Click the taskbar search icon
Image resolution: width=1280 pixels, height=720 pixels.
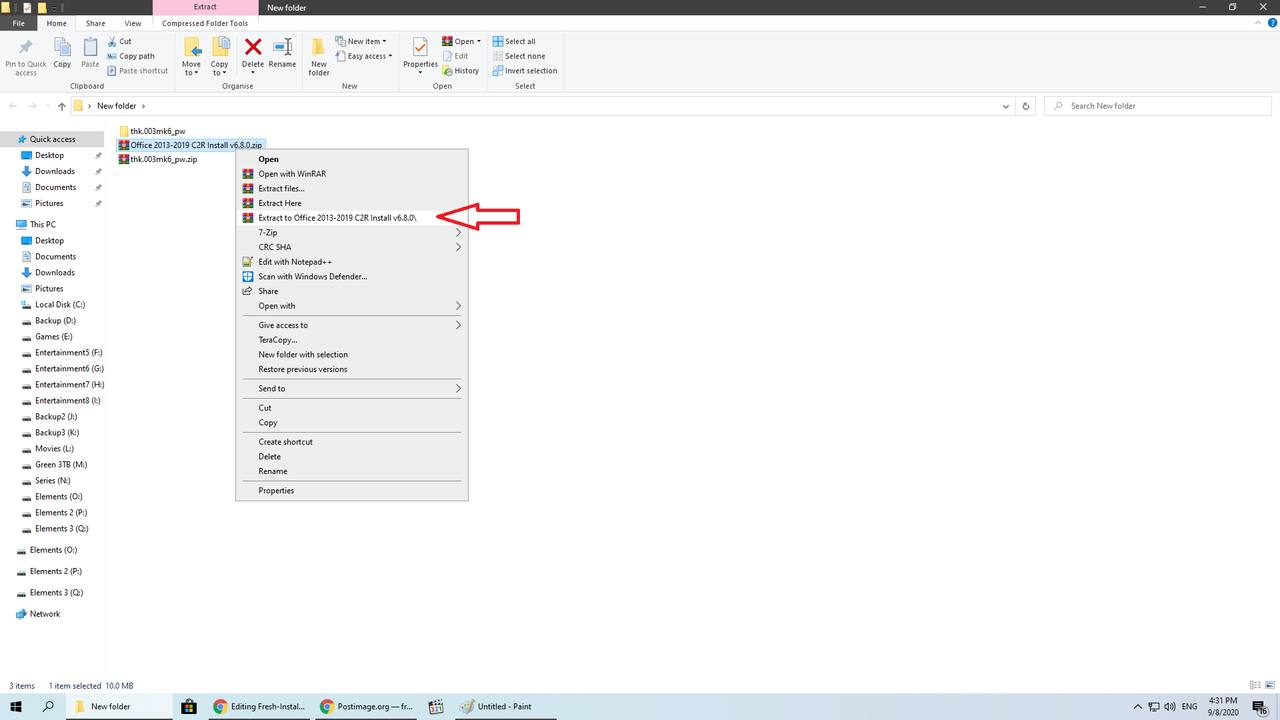pyautogui.click(x=48, y=706)
